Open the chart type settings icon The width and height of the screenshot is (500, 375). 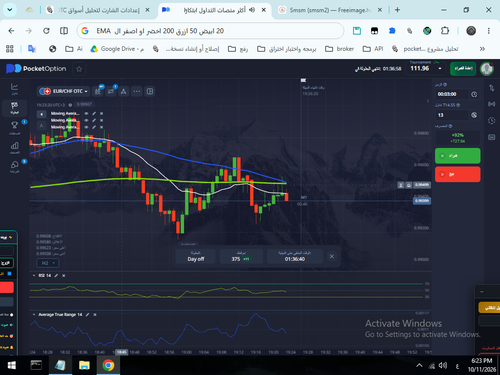pos(98,91)
